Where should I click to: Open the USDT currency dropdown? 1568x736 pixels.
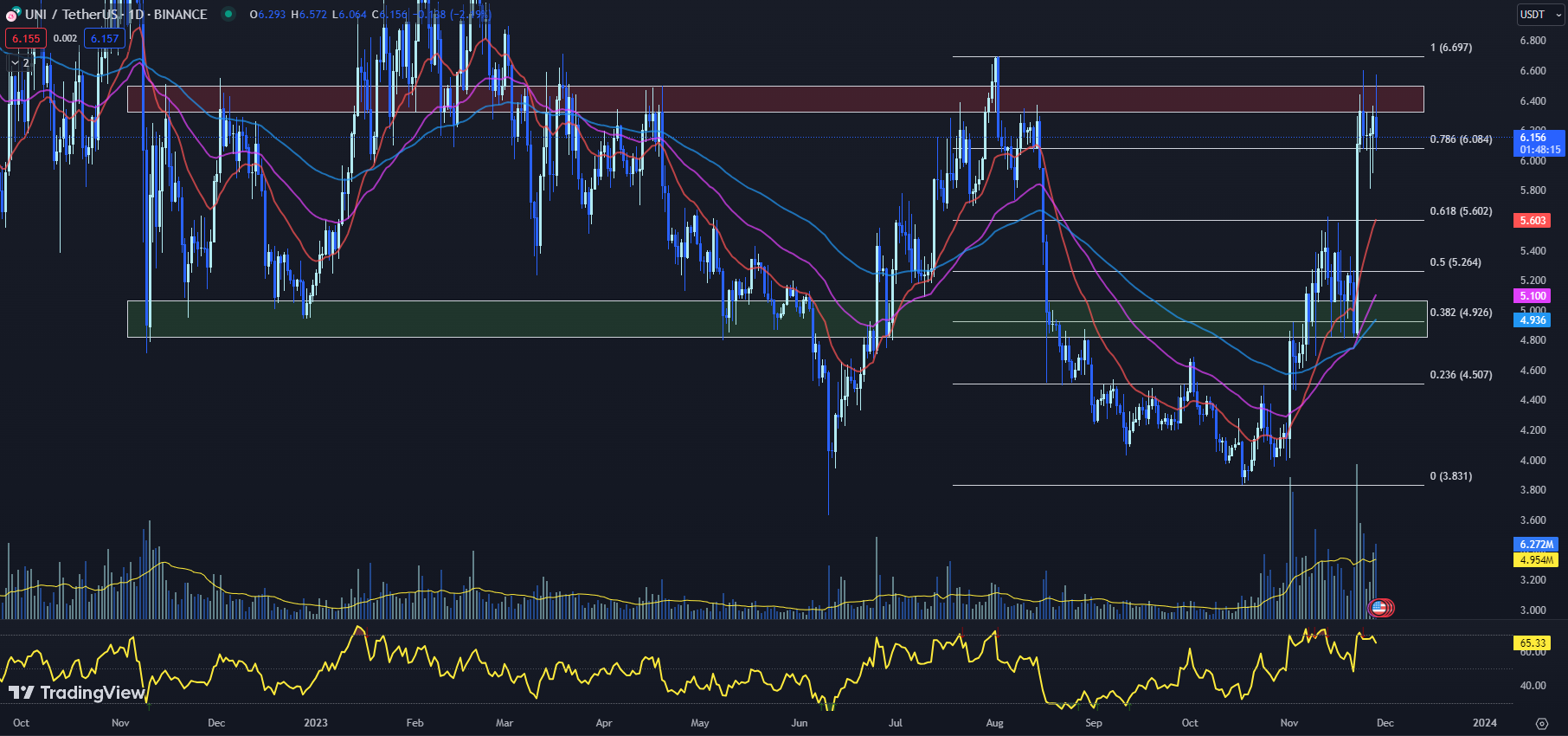[1540, 15]
